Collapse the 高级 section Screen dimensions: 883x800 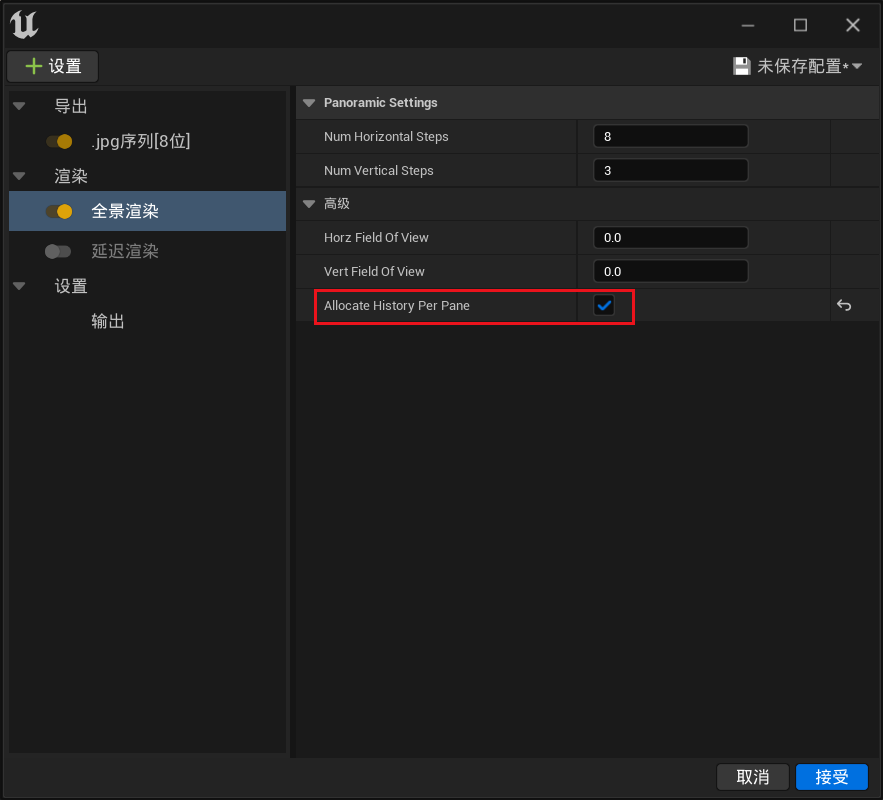pos(309,204)
